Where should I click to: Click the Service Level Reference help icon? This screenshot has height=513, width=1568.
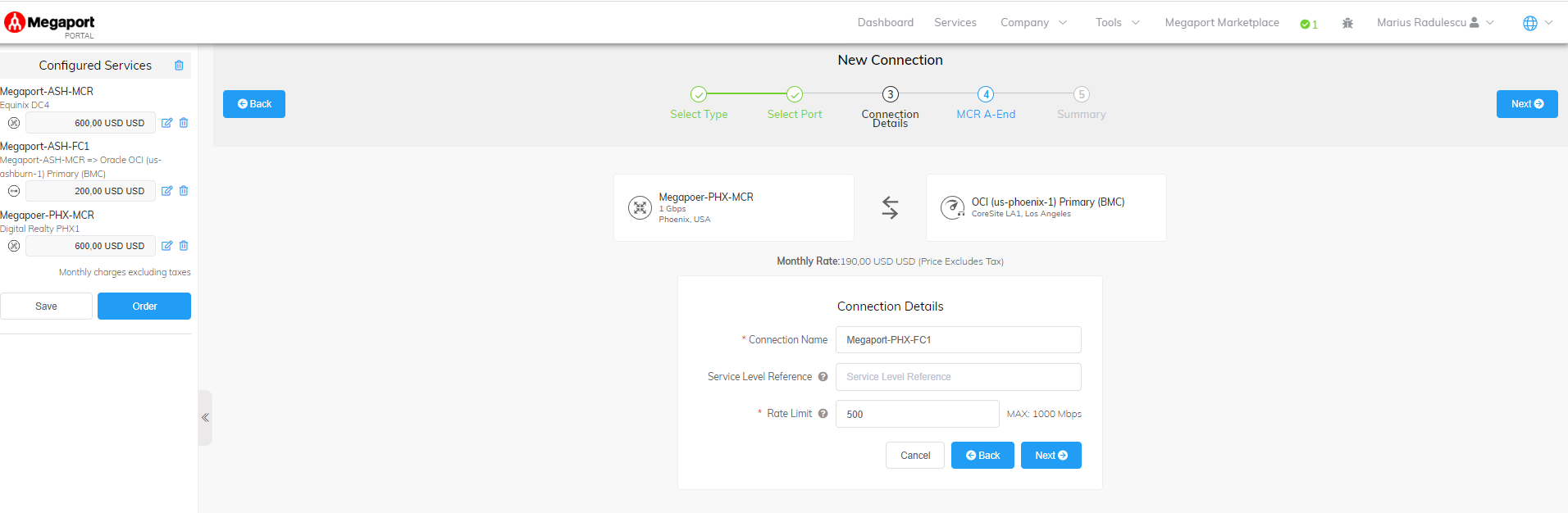click(x=823, y=377)
